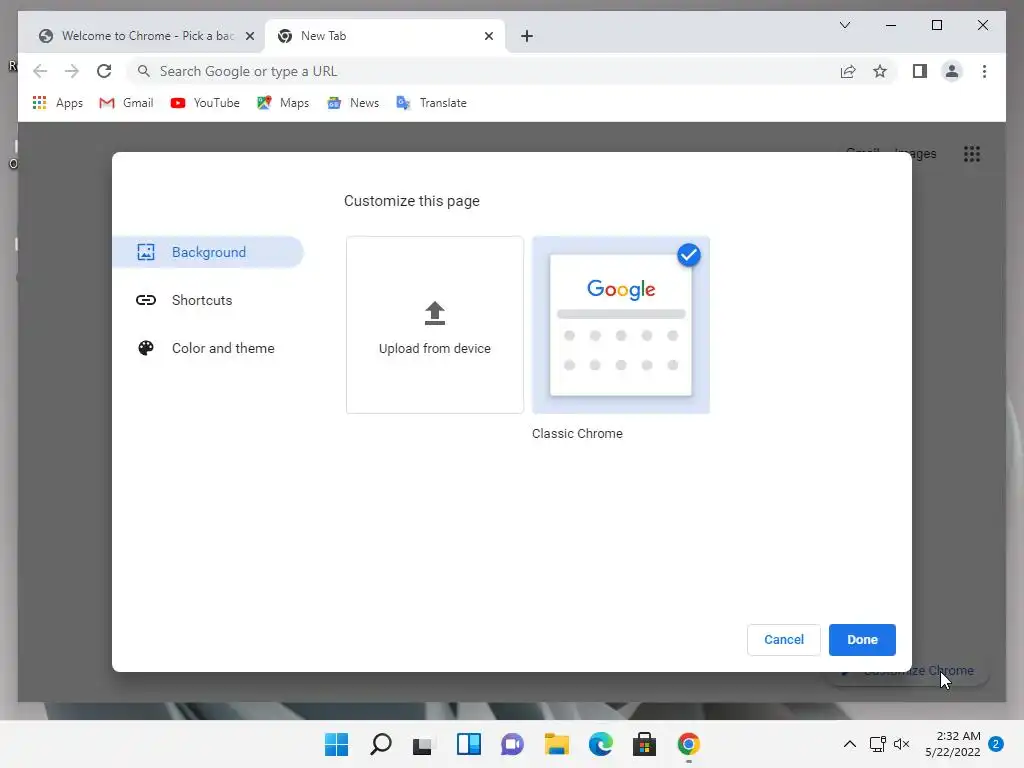
Task: Select the Classic Chrome background thumbnail
Action: pos(621,325)
